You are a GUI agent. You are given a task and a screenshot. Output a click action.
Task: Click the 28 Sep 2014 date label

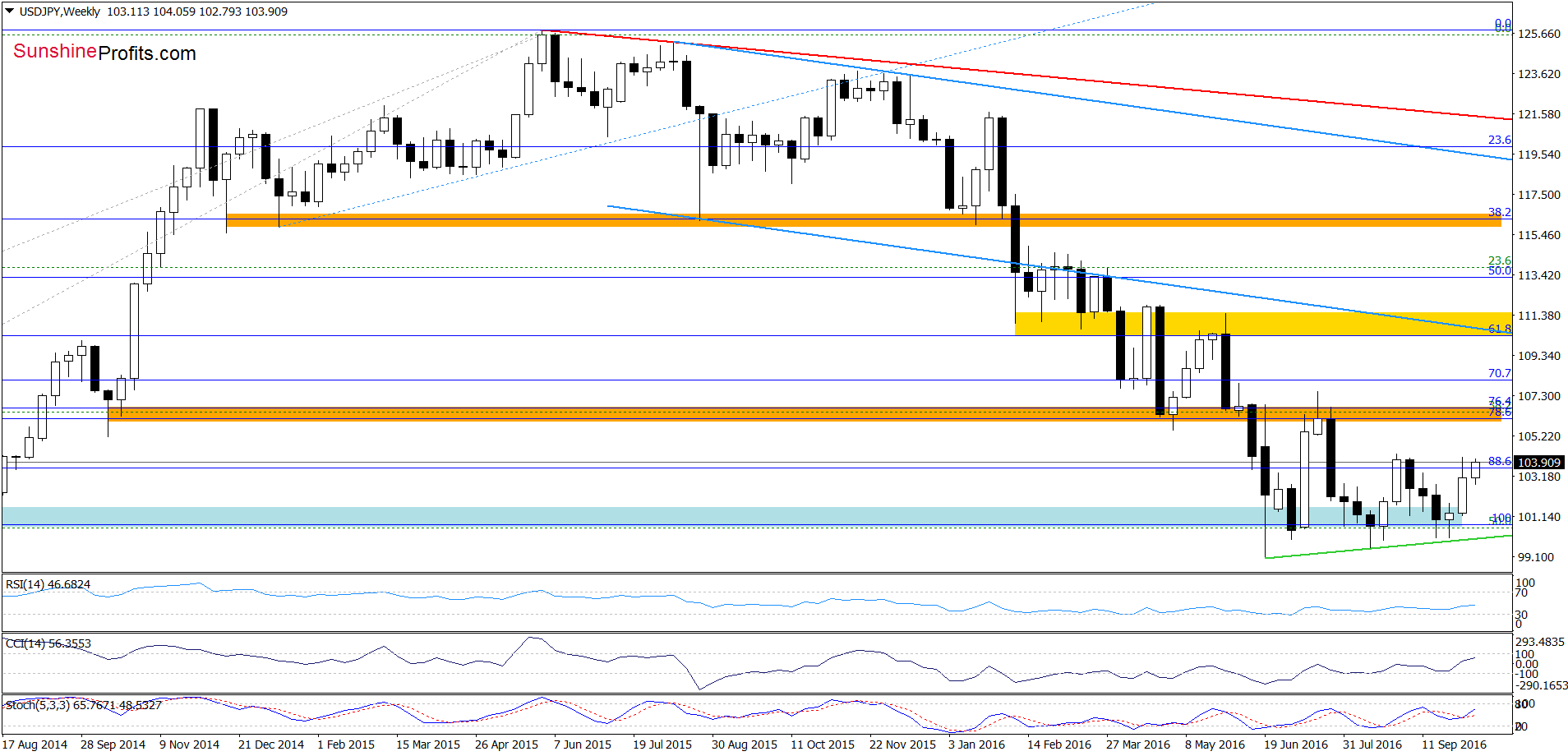pyautogui.click(x=113, y=744)
